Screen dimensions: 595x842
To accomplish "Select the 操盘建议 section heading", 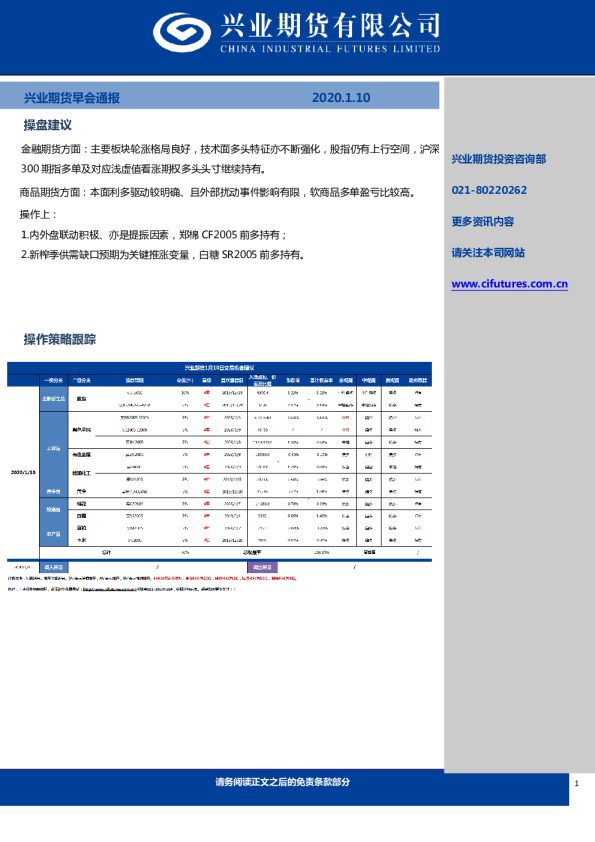I will pos(48,125).
